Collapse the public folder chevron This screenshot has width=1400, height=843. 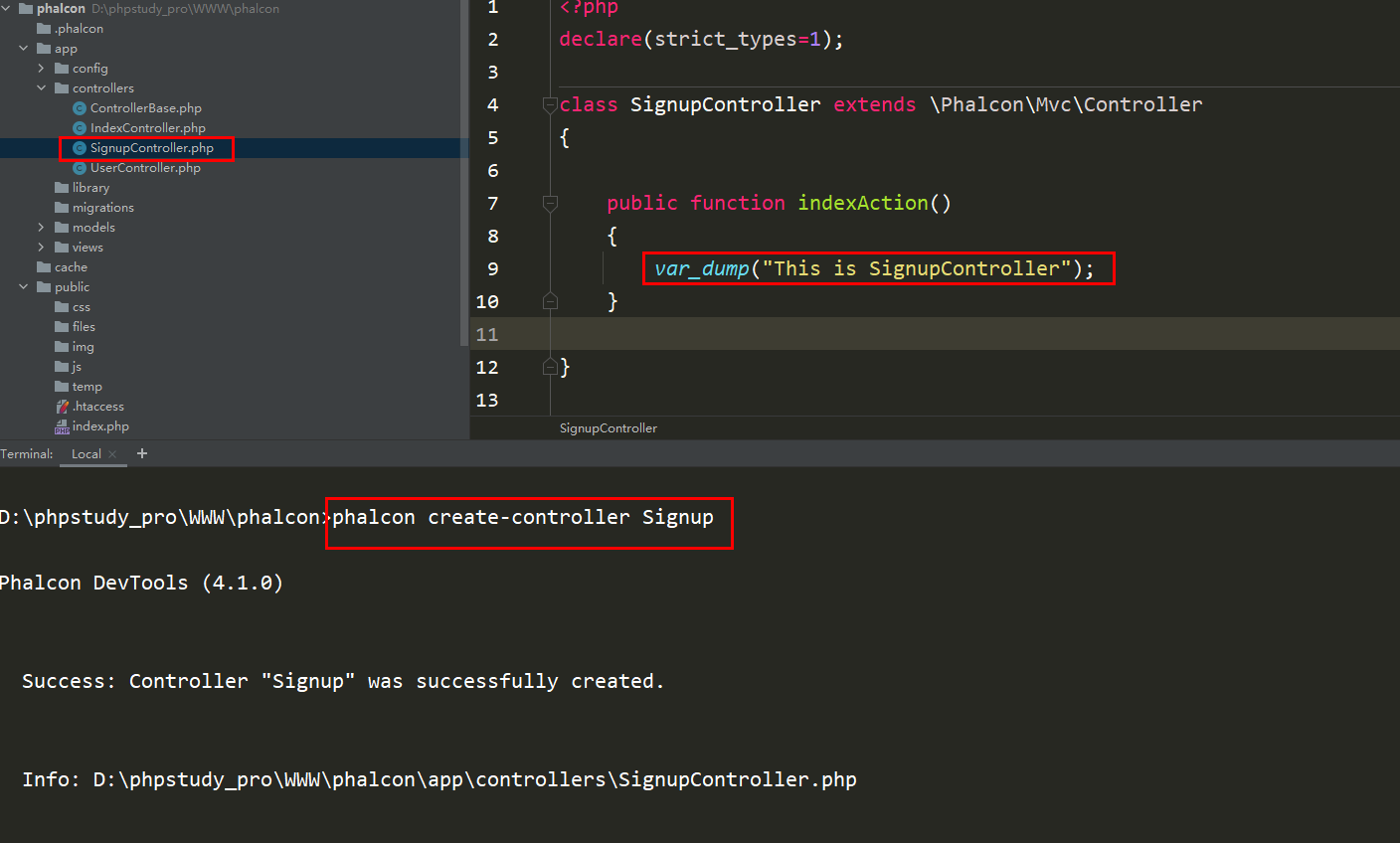(24, 287)
